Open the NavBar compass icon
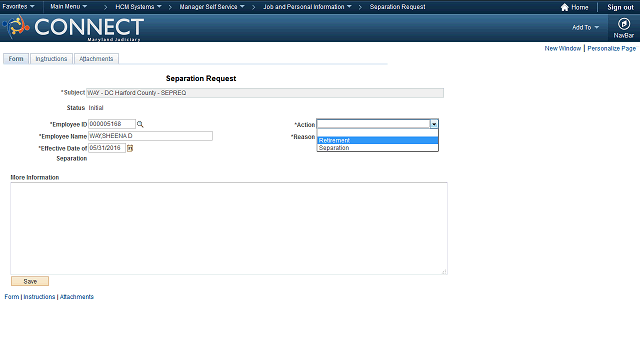This screenshot has height=360, width=640. 624,24
